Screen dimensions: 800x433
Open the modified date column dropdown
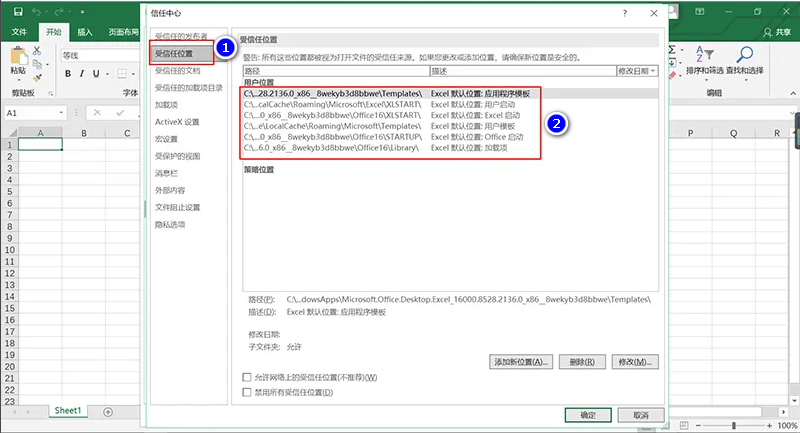(652, 72)
